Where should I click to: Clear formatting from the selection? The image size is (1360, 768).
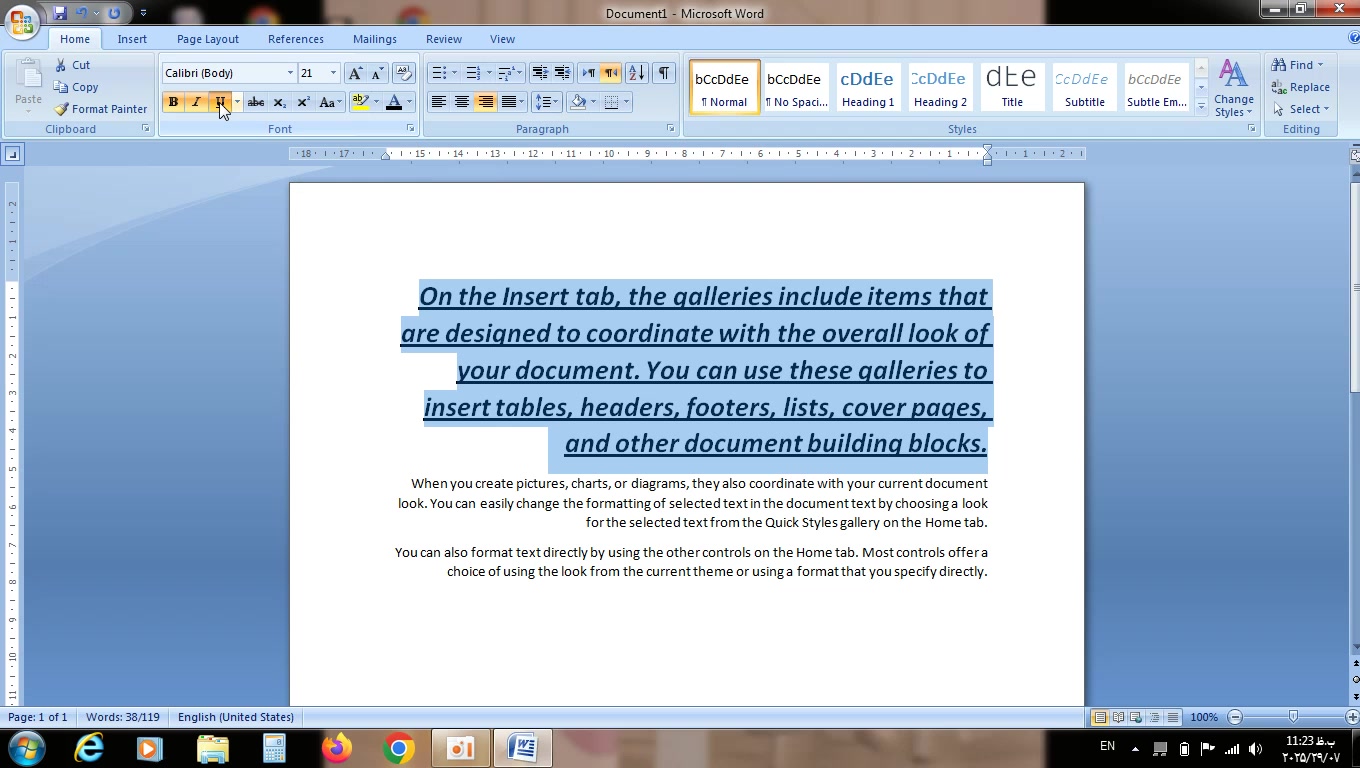[404, 73]
